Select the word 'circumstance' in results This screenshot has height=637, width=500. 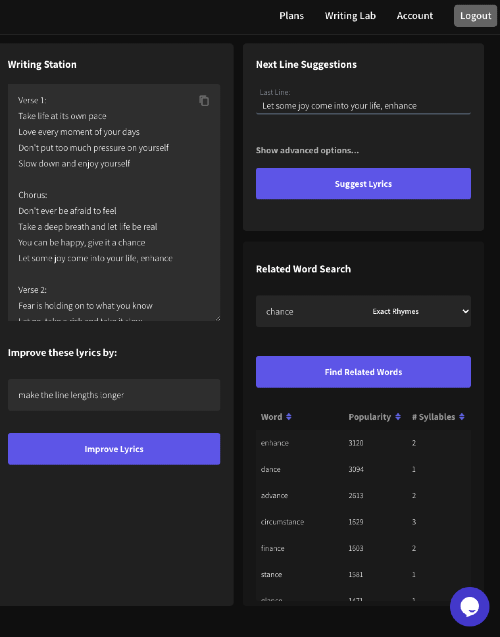282,522
